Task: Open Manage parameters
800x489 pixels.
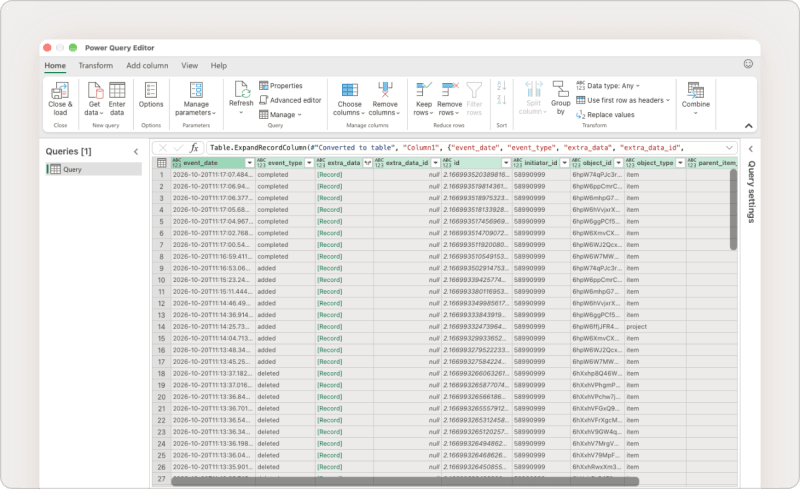Action: pyautogui.click(x=196, y=99)
